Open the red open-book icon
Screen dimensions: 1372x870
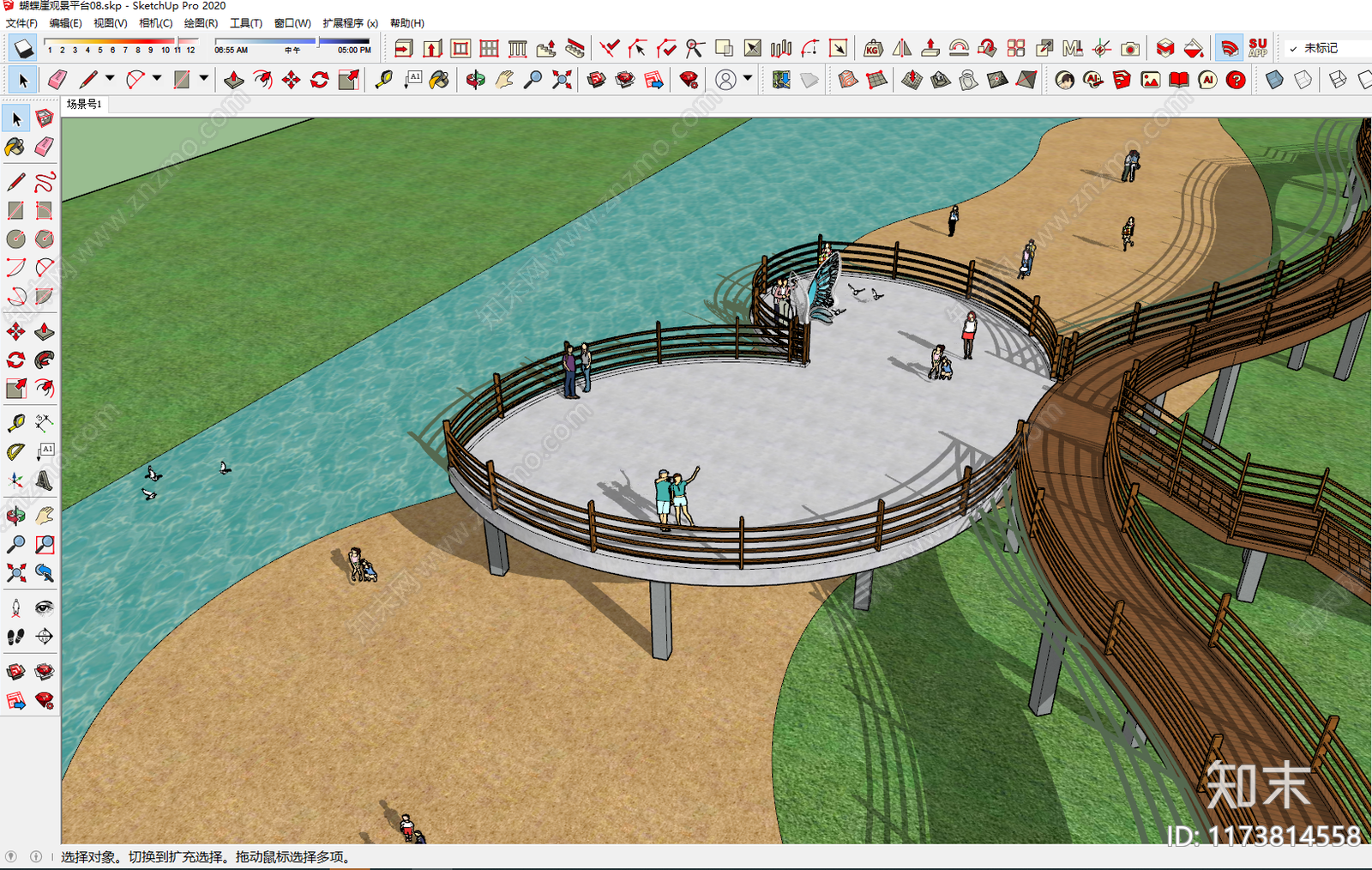1179,80
